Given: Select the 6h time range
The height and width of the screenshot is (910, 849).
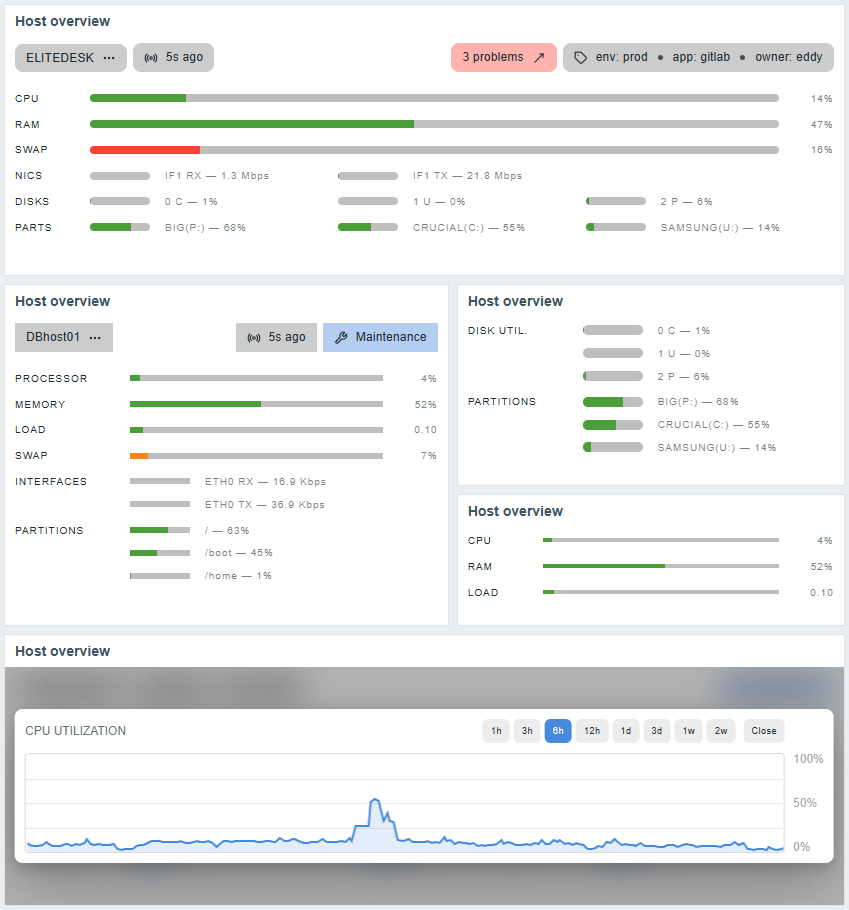Looking at the screenshot, I should 558,731.
